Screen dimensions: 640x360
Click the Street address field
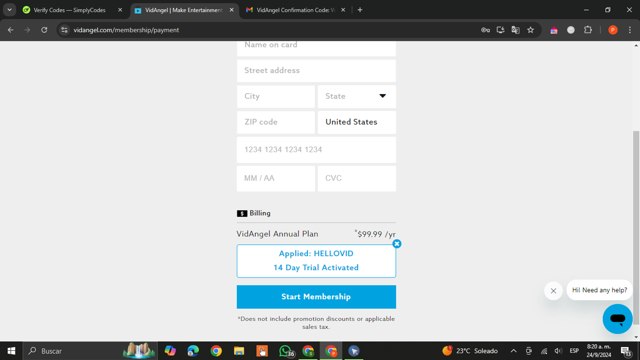(316, 71)
